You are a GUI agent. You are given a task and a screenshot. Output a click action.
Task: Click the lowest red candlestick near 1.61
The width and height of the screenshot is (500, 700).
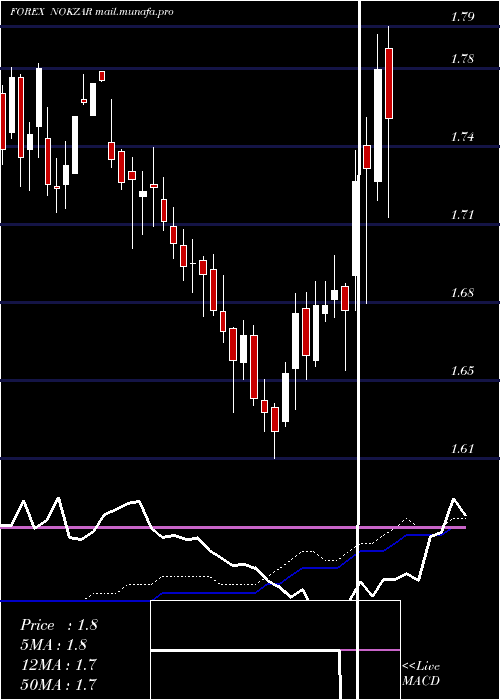(x=275, y=419)
